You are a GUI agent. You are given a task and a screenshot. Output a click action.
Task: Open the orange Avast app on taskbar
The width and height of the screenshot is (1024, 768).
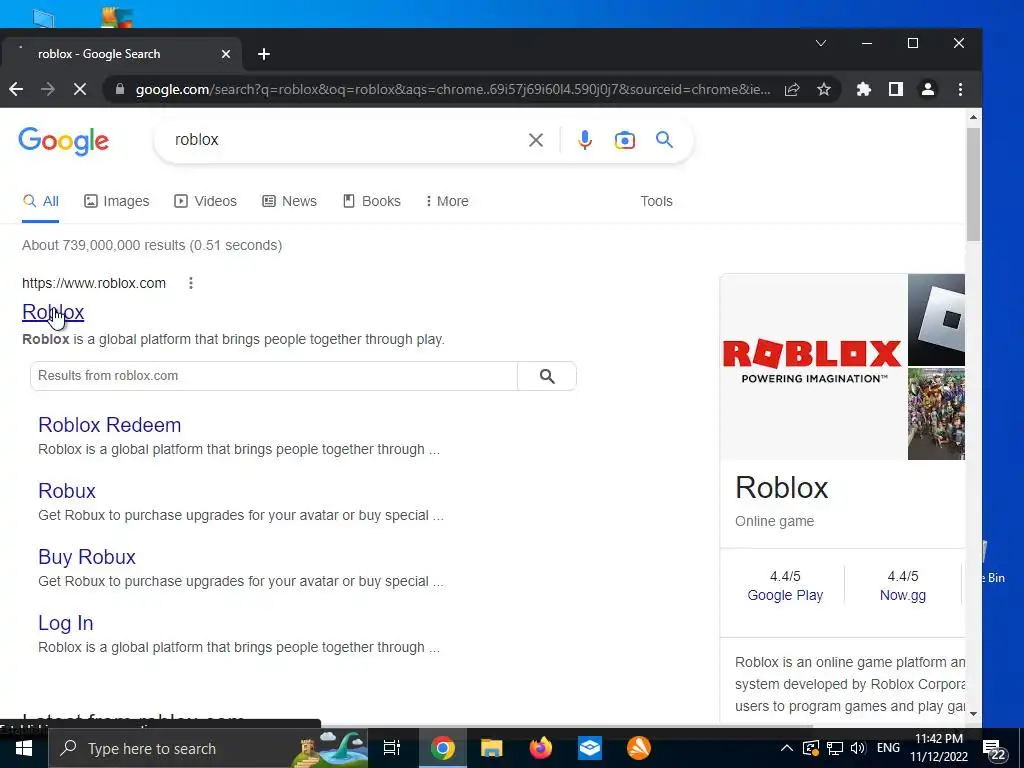coord(639,748)
